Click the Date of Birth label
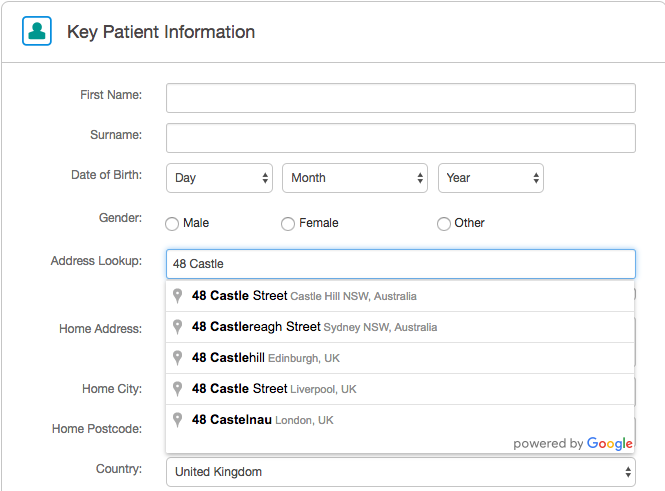This screenshot has width=665, height=491. tap(106, 175)
